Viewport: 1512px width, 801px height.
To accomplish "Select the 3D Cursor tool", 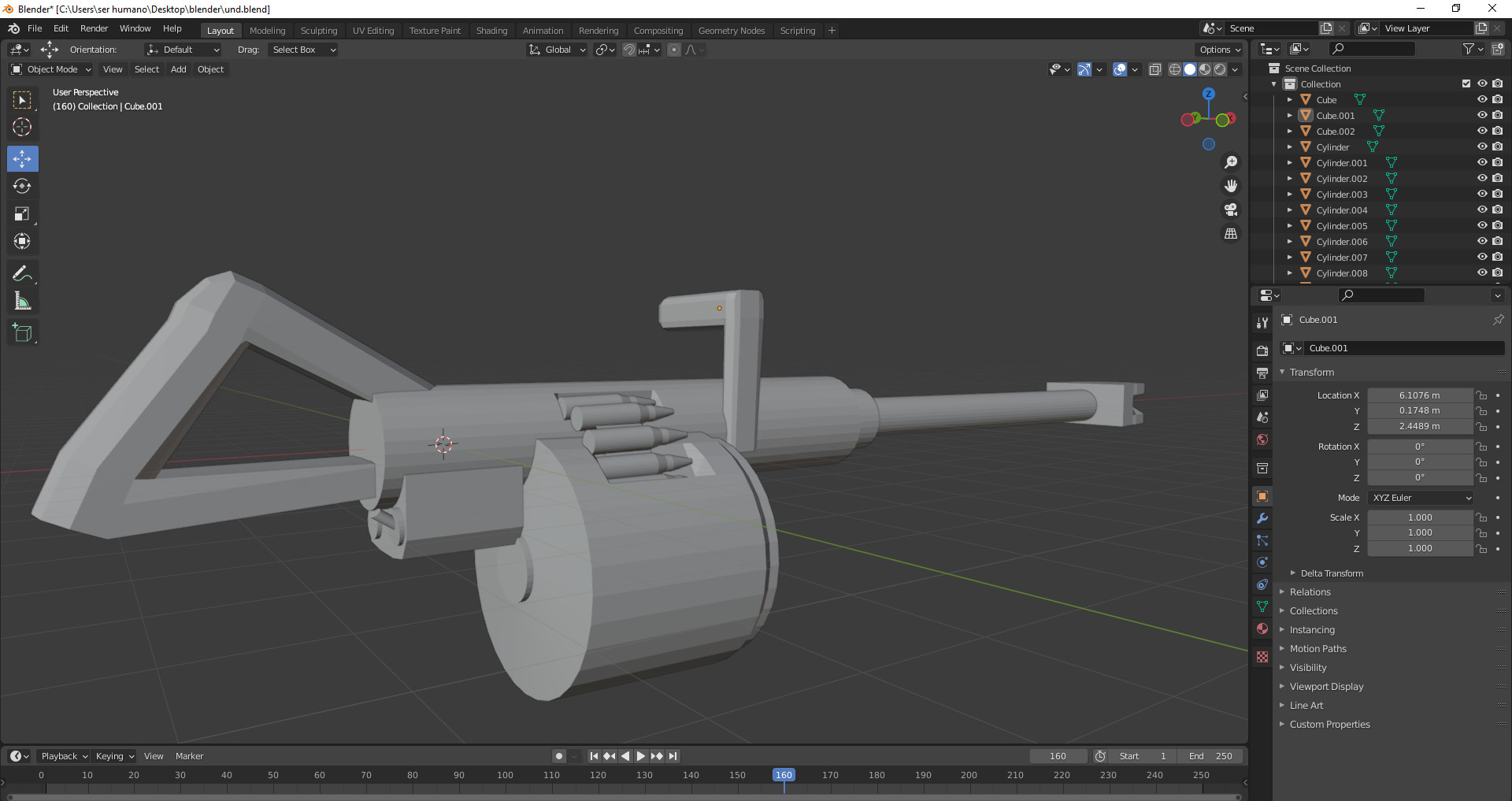I will coord(22,127).
